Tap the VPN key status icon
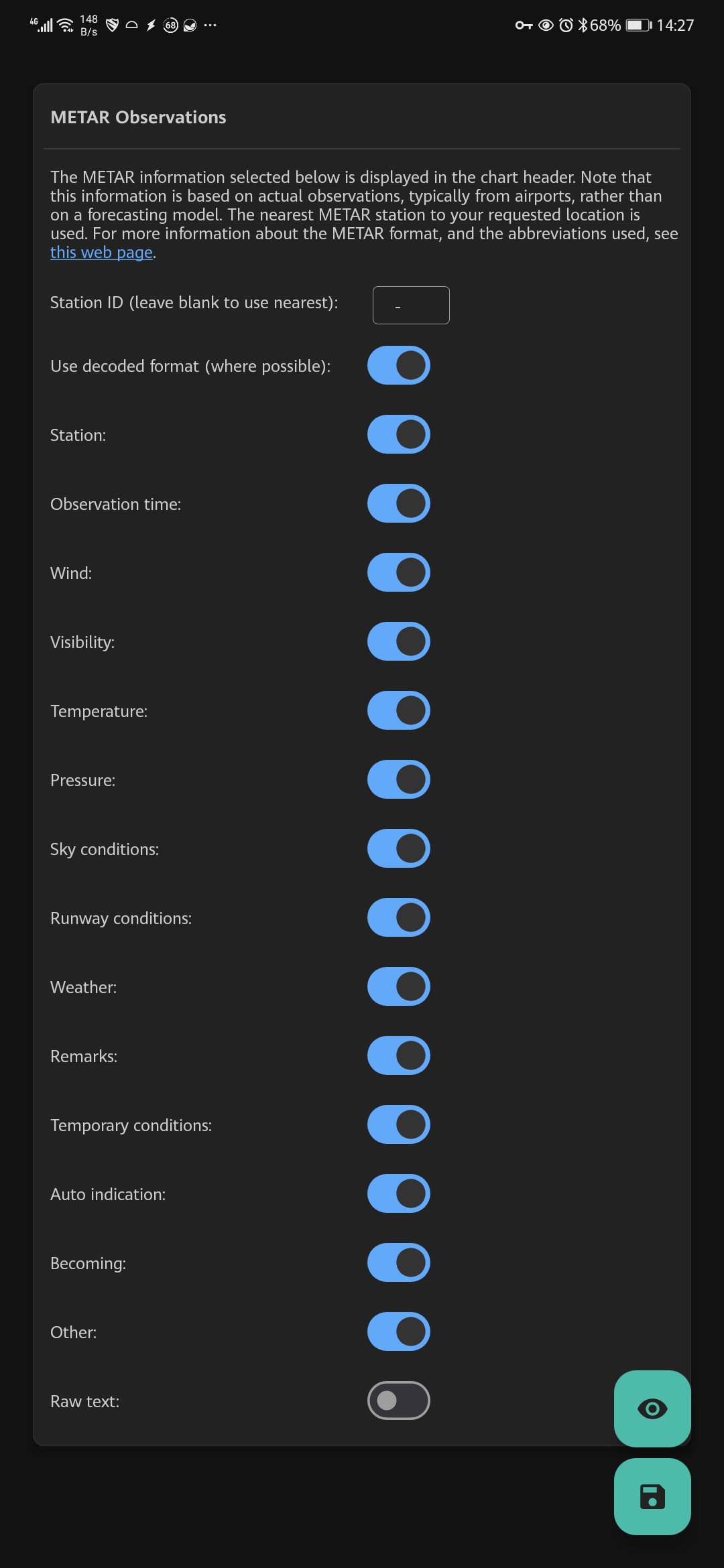This screenshot has height=1568, width=724. coord(524,25)
